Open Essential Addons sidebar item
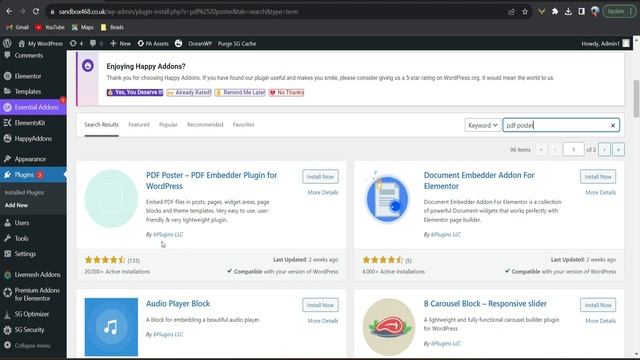 tap(33, 107)
